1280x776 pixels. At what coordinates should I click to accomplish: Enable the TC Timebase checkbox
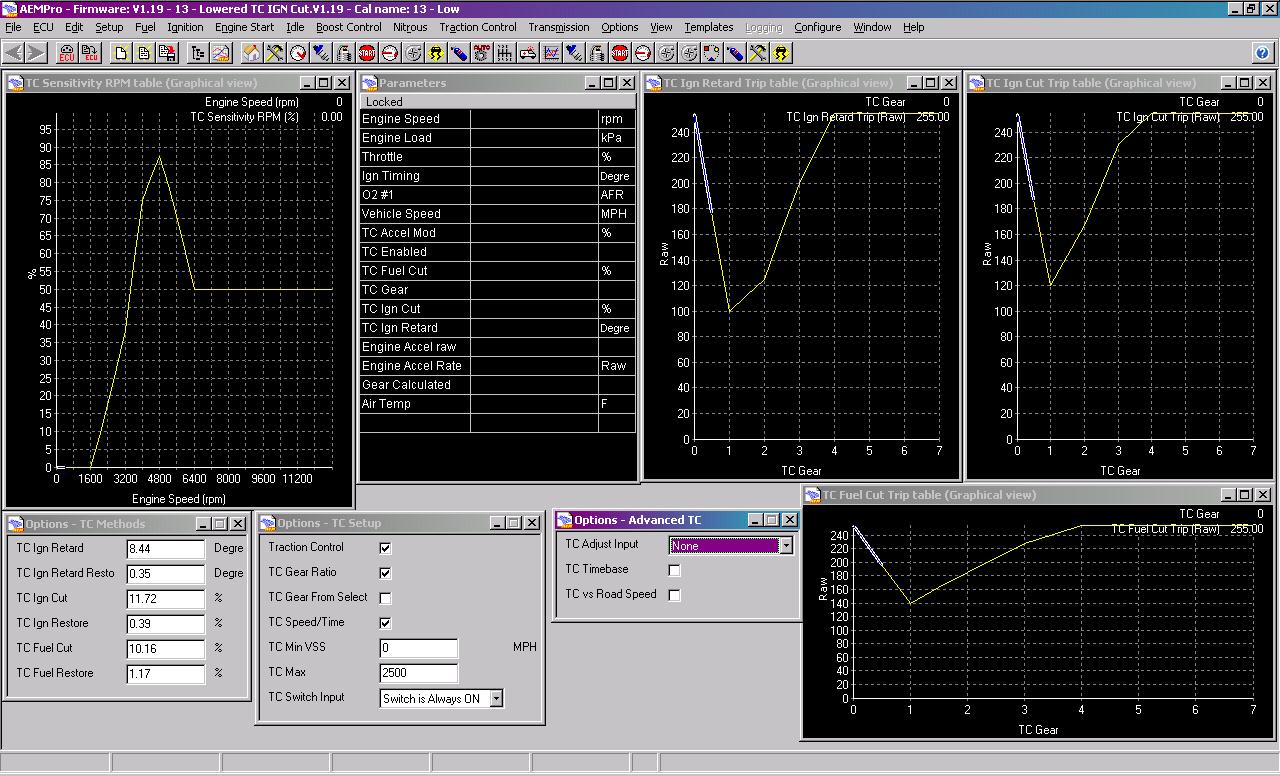[674, 570]
